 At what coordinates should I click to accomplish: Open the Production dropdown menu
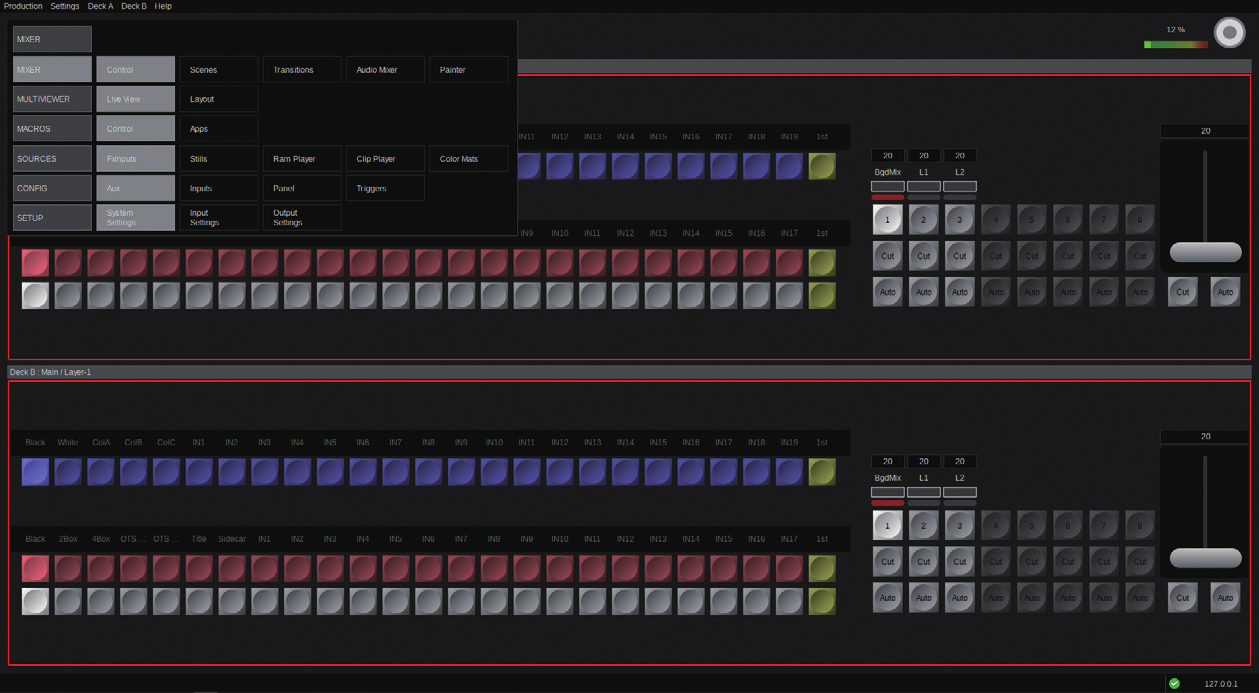click(22, 6)
